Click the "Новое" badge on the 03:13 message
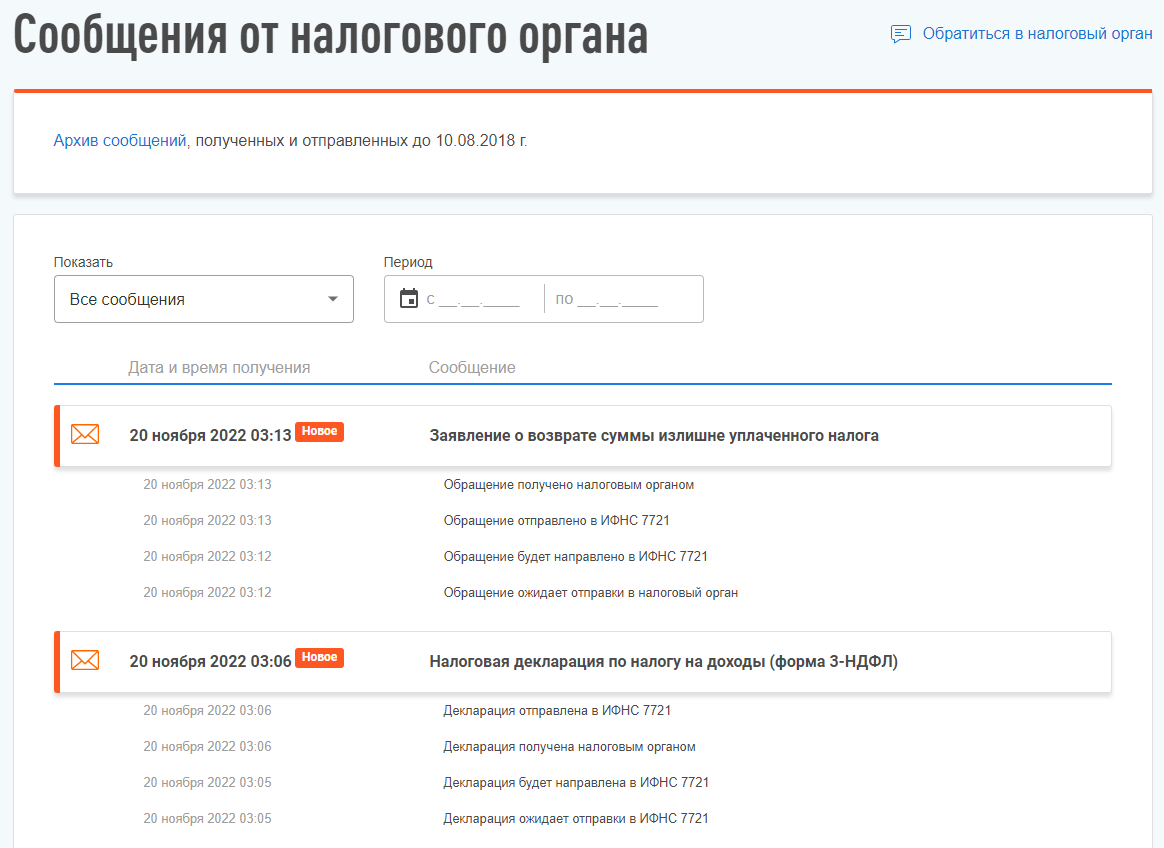This screenshot has height=848, width=1164. pos(319,432)
